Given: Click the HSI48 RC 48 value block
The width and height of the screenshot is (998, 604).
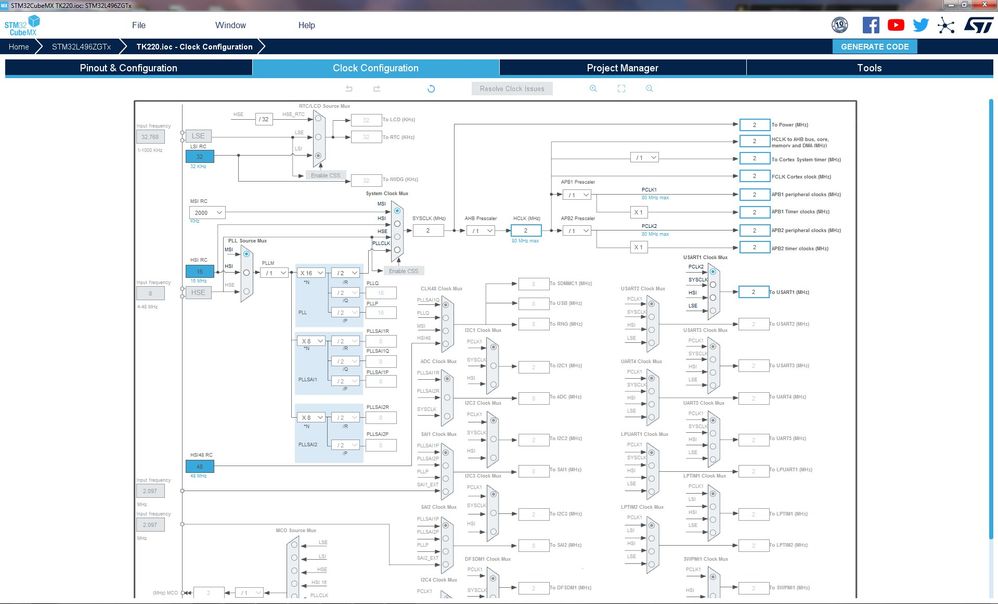Looking at the screenshot, I should tap(200, 466).
